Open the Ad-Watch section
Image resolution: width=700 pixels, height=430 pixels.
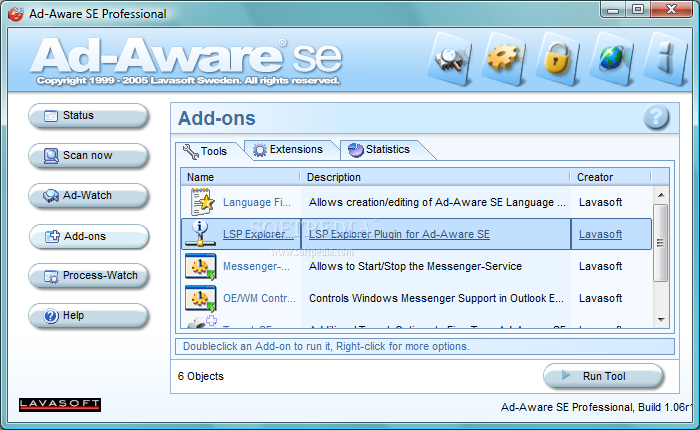pos(88,196)
